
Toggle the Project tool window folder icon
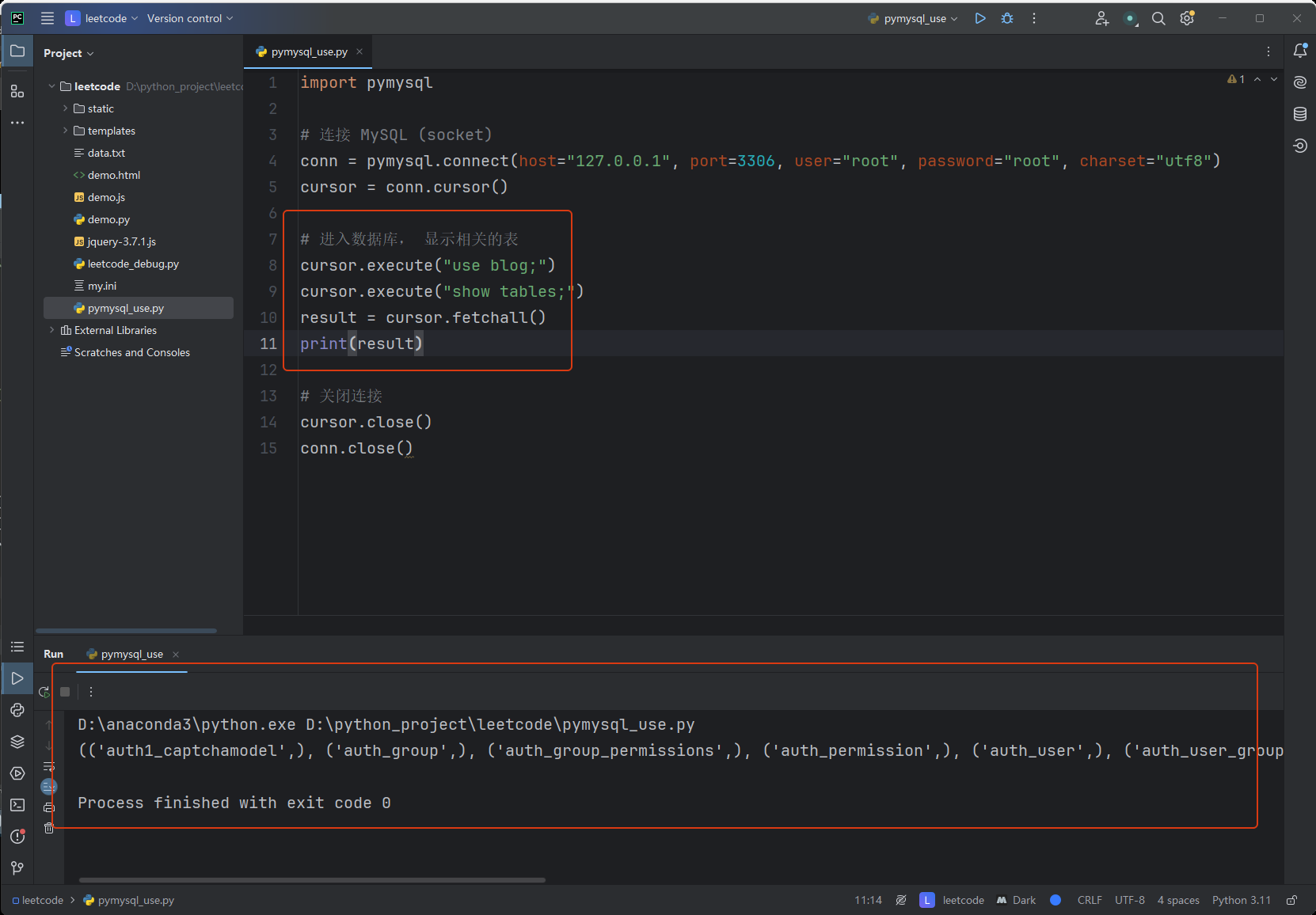point(17,51)
